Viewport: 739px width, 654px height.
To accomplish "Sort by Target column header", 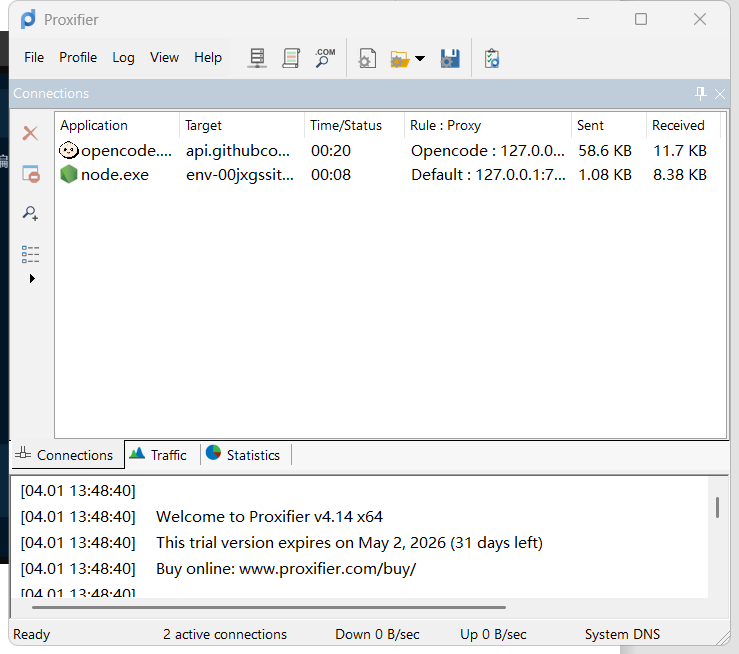I will [242, 125].
